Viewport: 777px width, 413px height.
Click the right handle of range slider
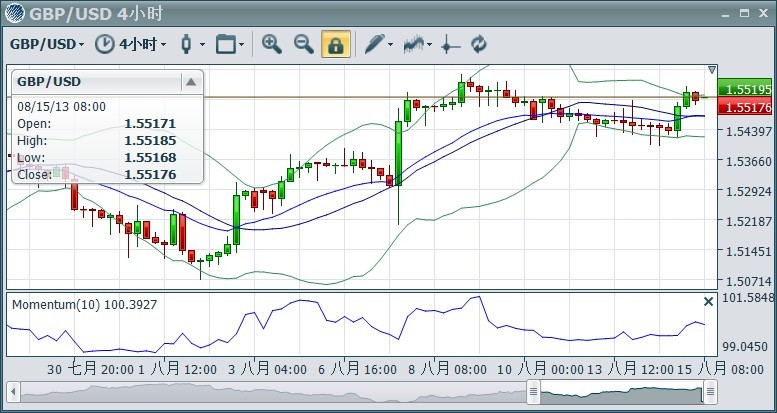[711, 392]
